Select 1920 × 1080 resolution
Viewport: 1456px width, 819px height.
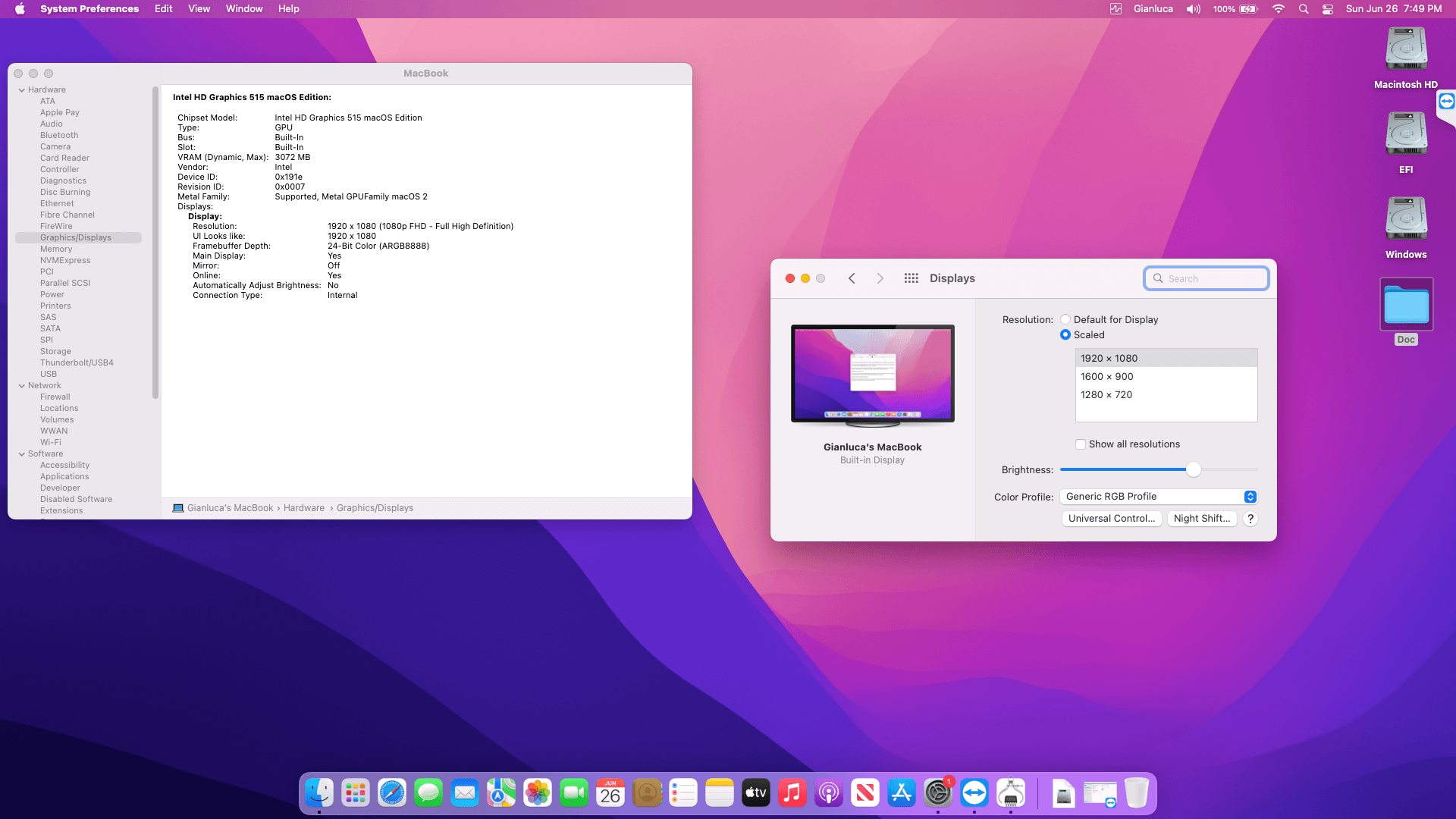pyautogui.click(x=1166, y=359)
